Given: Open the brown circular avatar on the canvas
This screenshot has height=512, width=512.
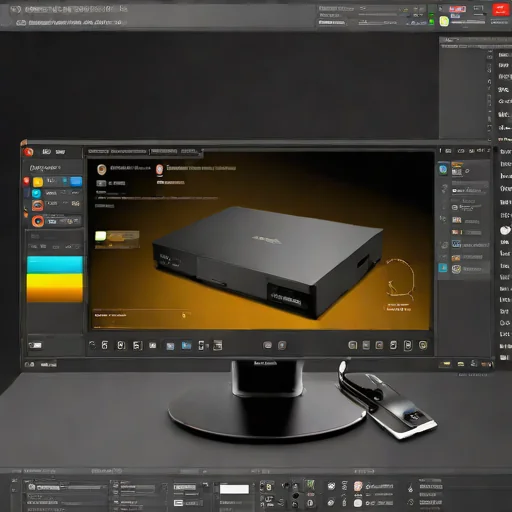Looking at the screenshot, I should coord(102,169).
